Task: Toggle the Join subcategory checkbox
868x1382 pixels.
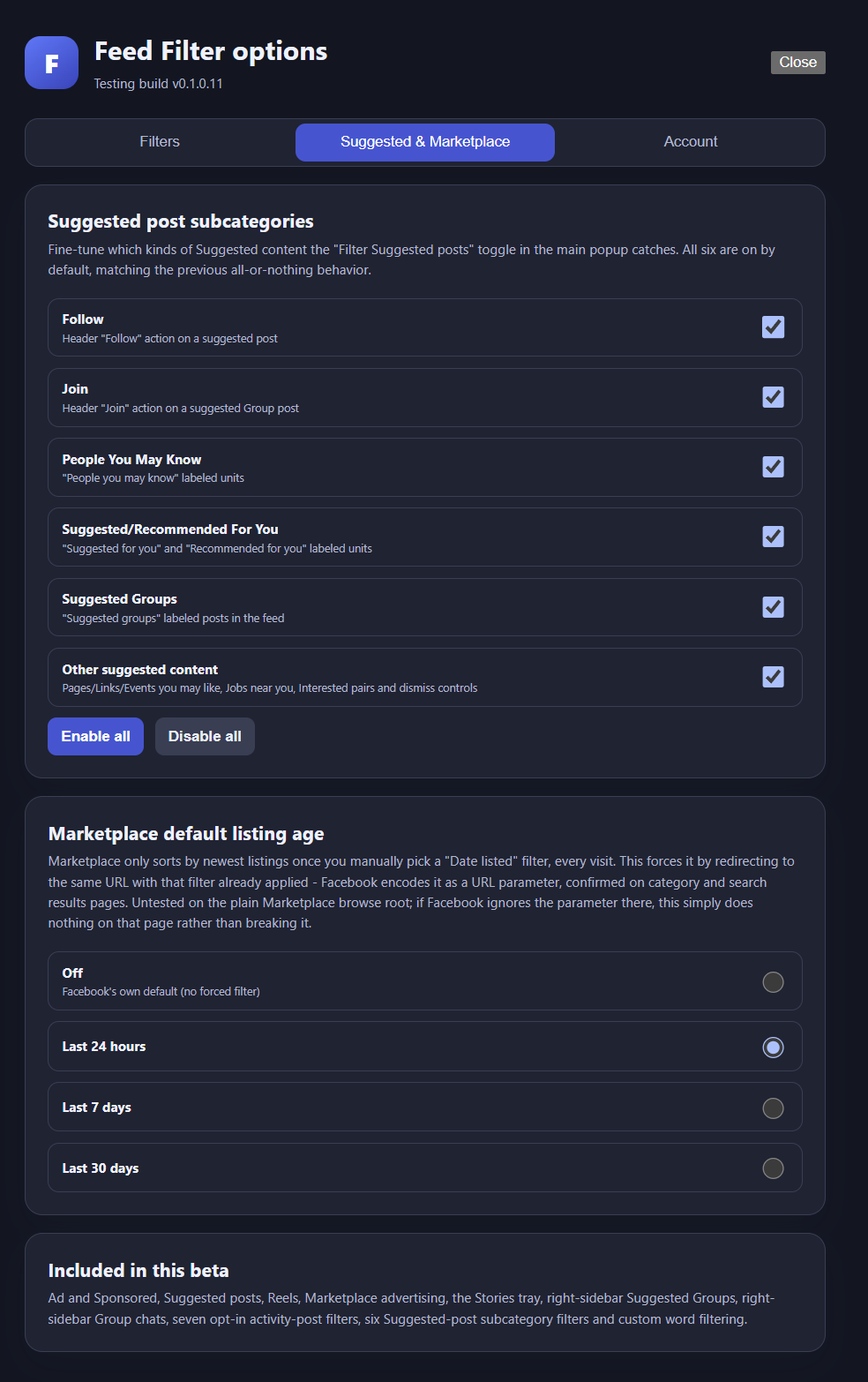Action: (x=773, y=397)
